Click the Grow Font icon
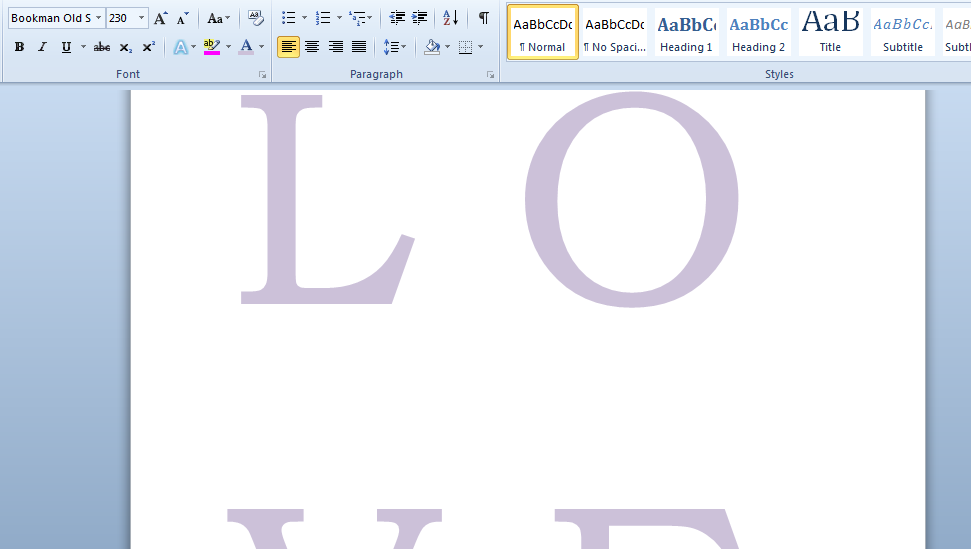Screen dimensions: 971x549 [x=160, y=19]
